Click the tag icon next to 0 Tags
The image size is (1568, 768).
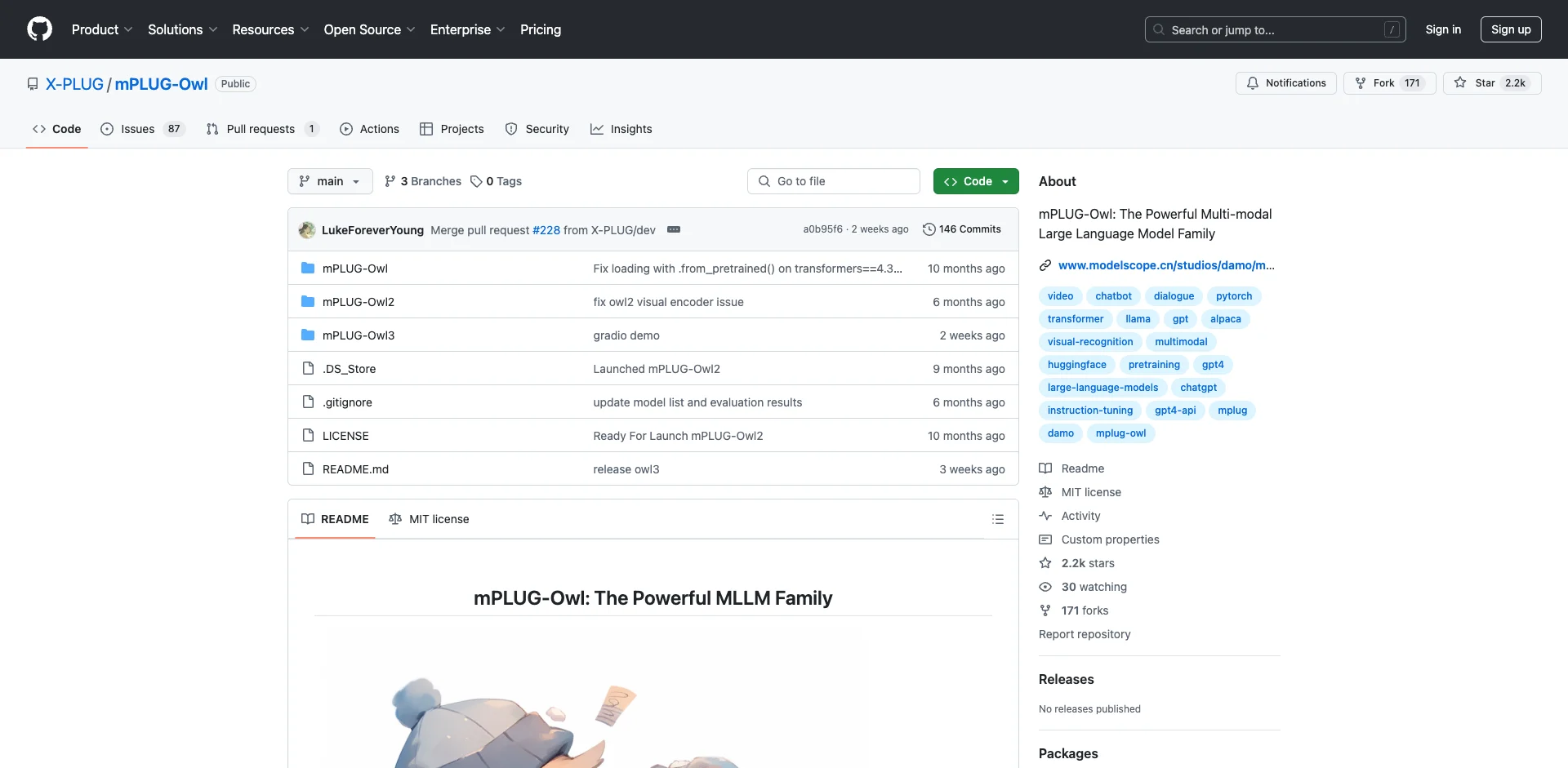click(476, 181)
